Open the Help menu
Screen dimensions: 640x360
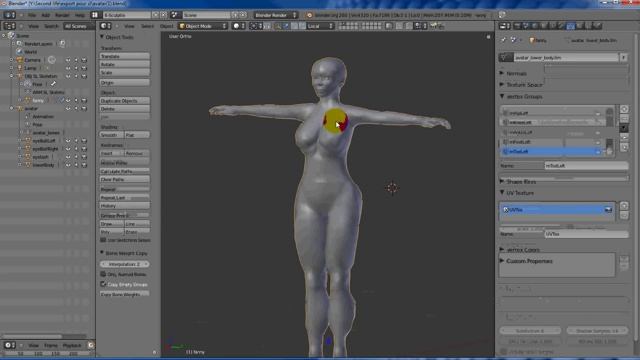[x=80, y=15]
